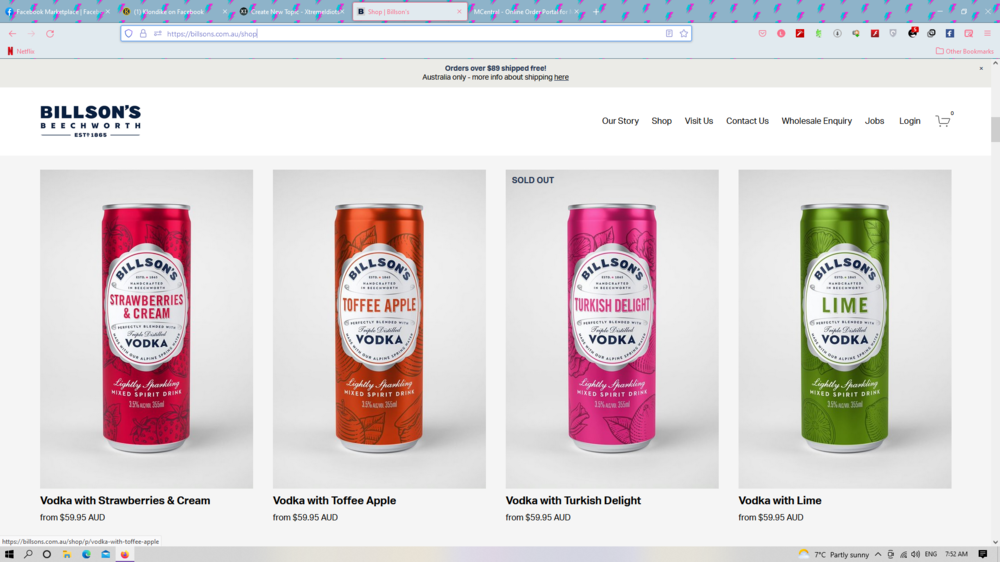
Task: Click the address bar URL field
Action: click(x=400, y=33)
